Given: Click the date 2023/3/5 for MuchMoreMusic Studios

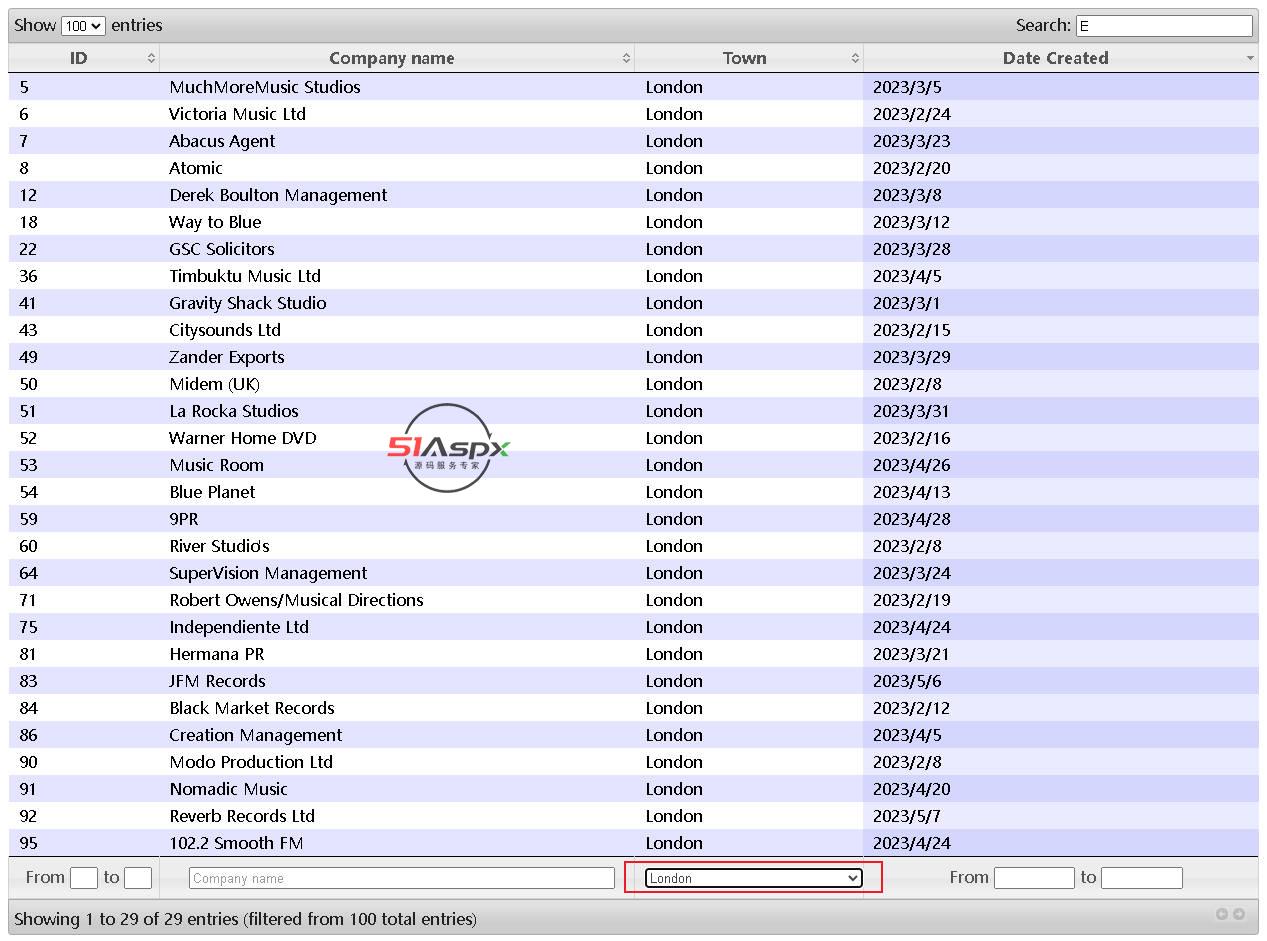Looking at the screenshot, I should (907, 87).
